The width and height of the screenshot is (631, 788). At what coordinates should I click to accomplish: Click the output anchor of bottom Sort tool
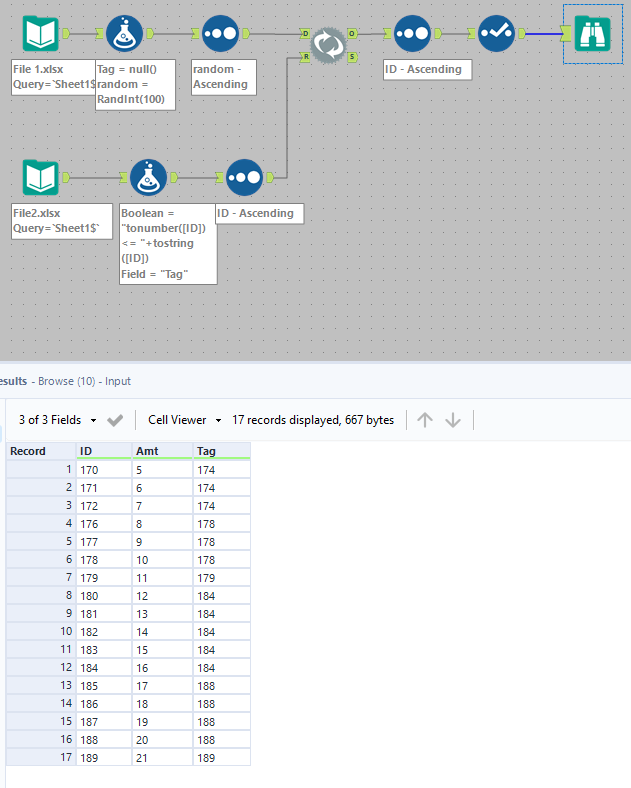coord(270,177)
